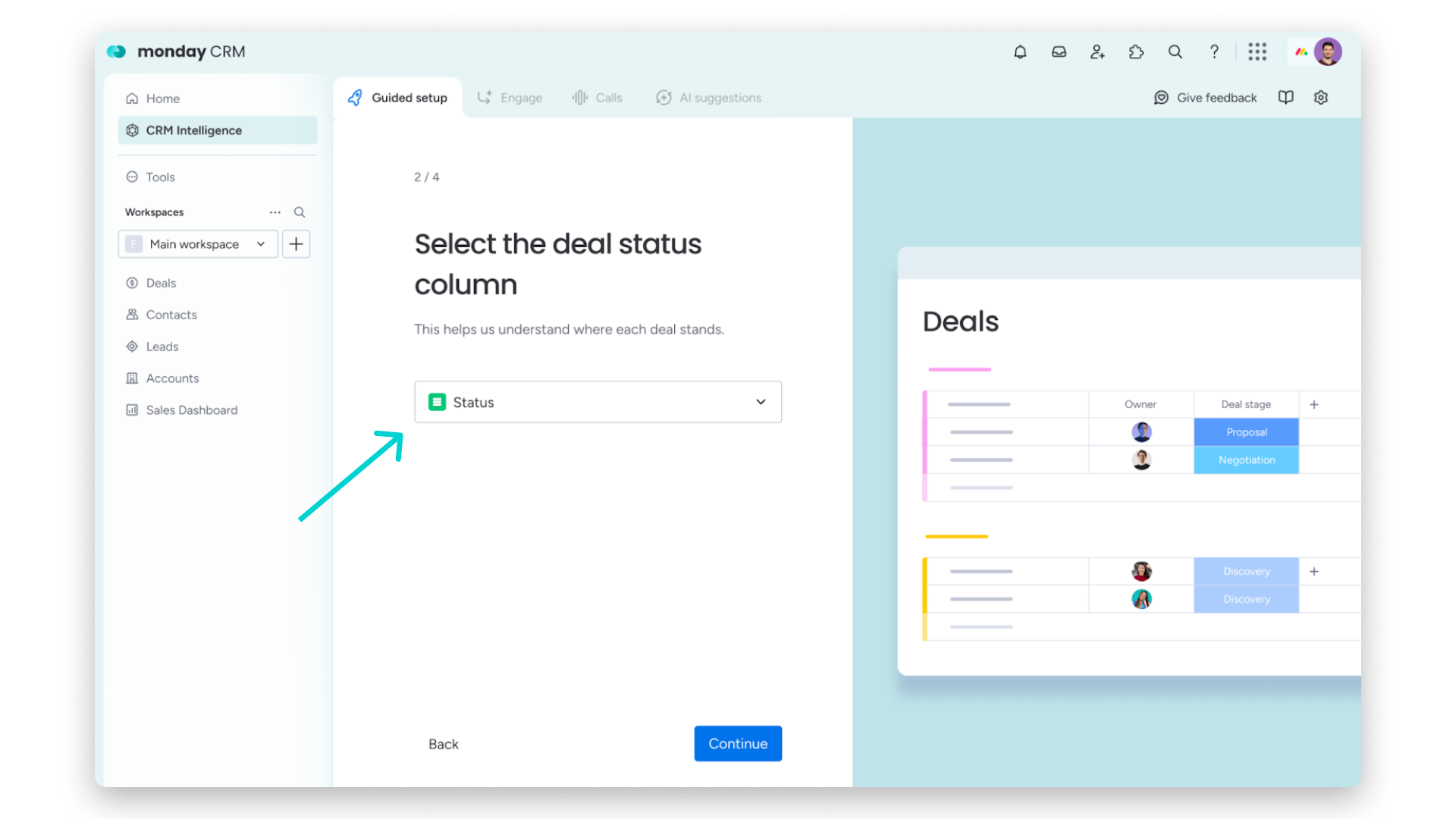Expand the Main workspace dropdown
Image resolution: width=1456 pixels, height=819 pixels.
pos(199,244)
